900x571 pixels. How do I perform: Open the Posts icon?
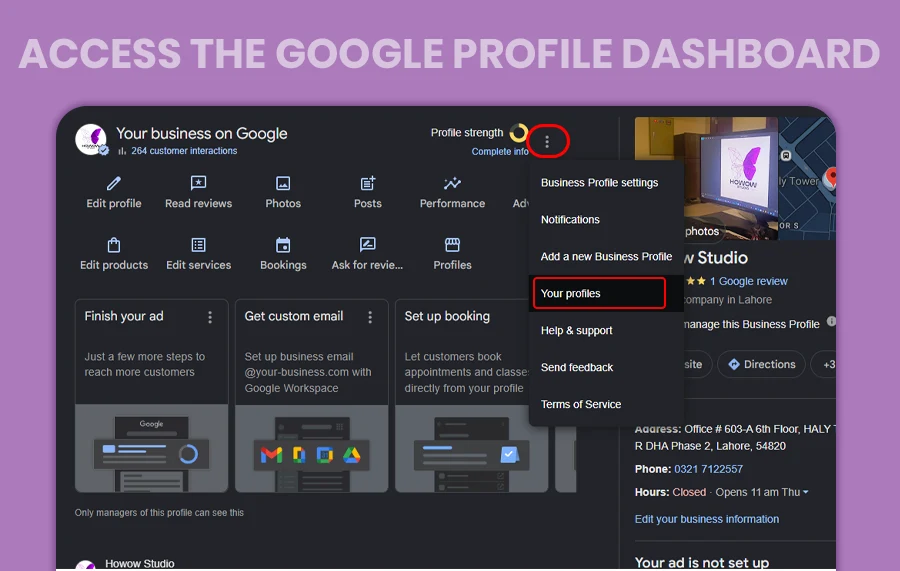coord(367,184)
